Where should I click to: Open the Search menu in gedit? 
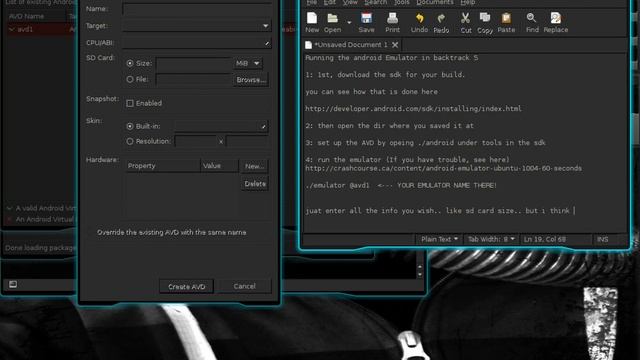(376, 2)
